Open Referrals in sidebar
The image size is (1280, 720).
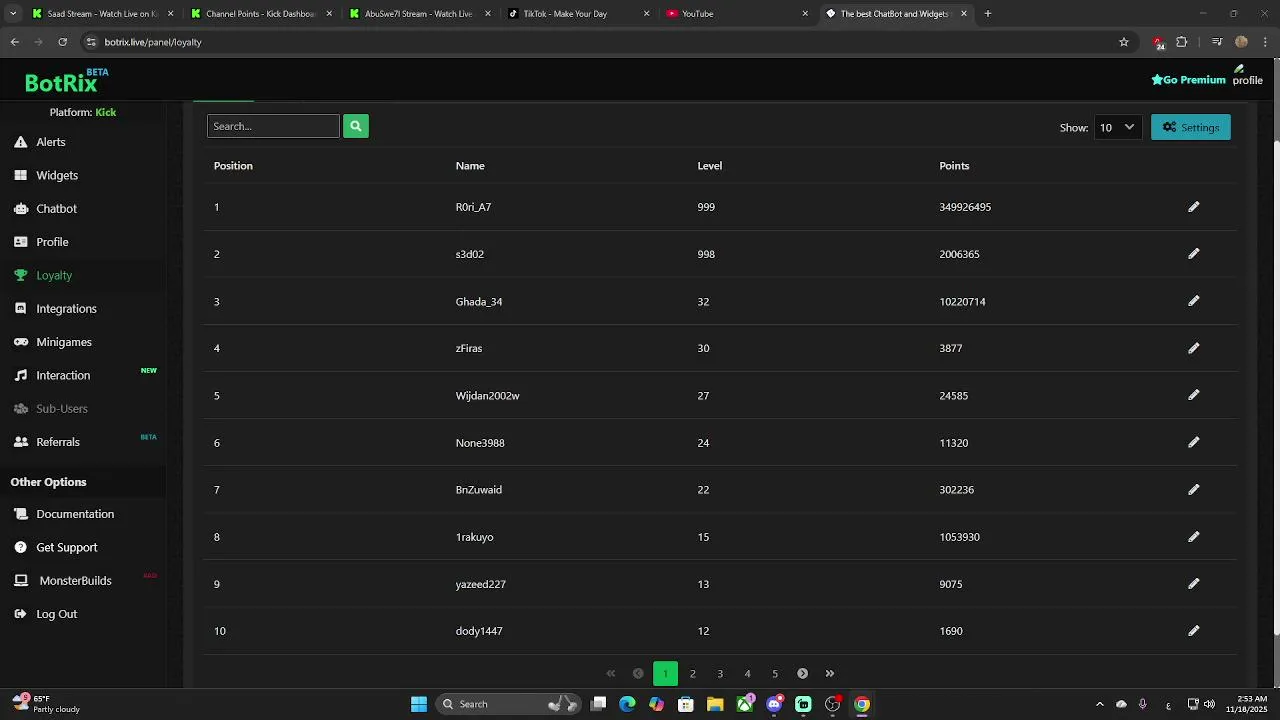58,442
